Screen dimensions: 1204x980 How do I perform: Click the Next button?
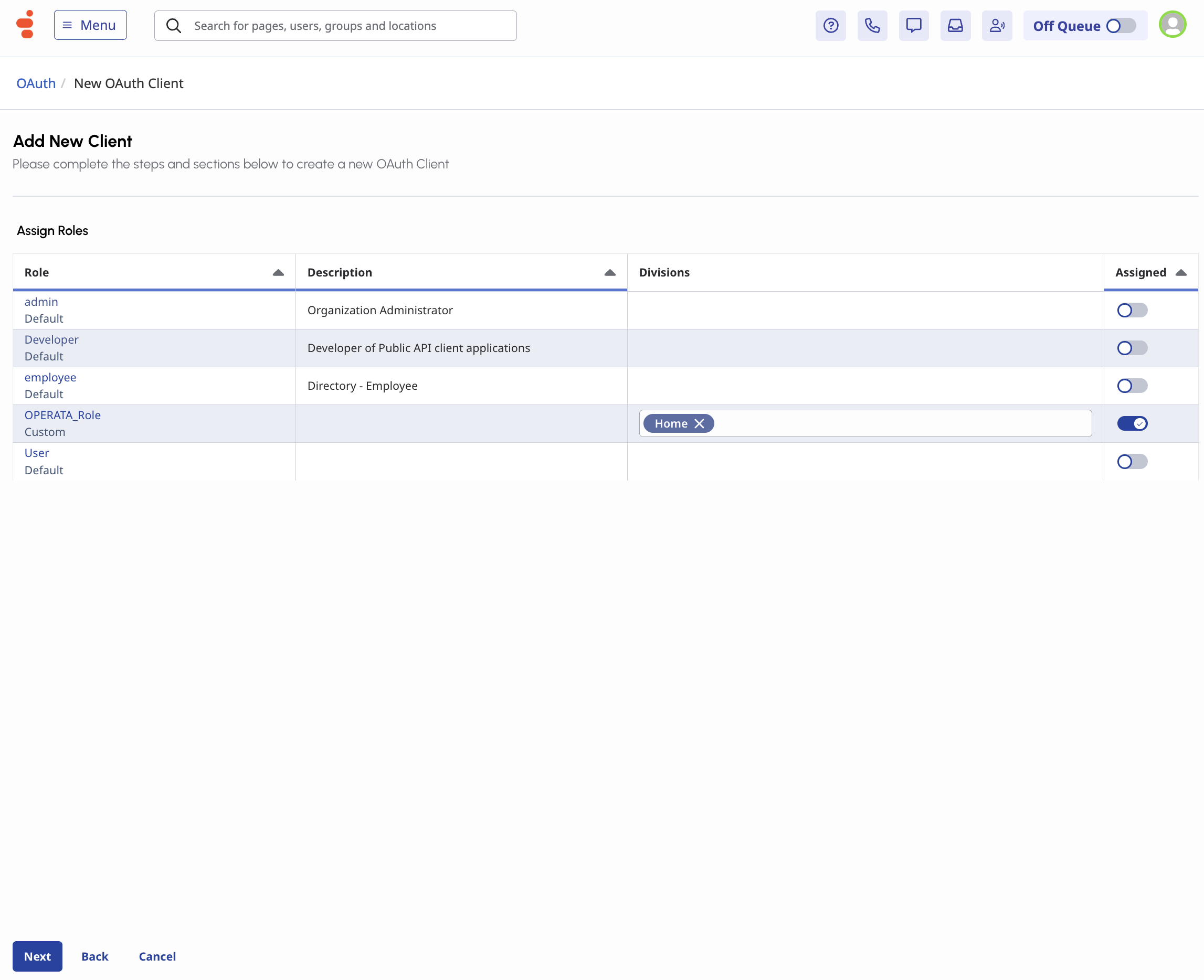point(37,956)
